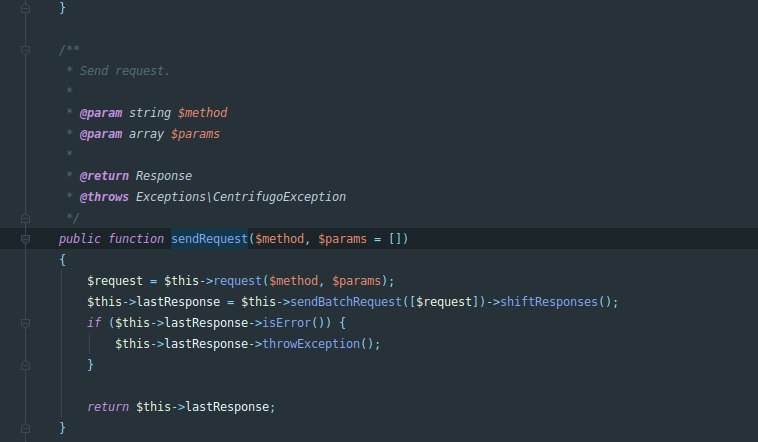Click the @throws tag
This screenshot has height=442, width=758.
tap(104, 197)
